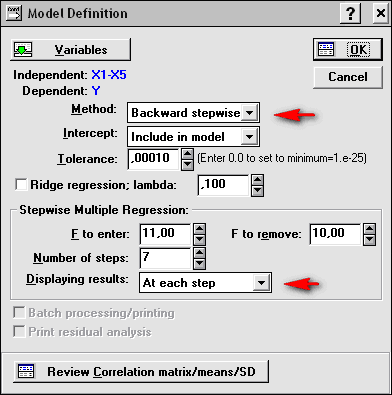
Task: Increase lambda value with up arrow
Action: [x=258, y=180]
